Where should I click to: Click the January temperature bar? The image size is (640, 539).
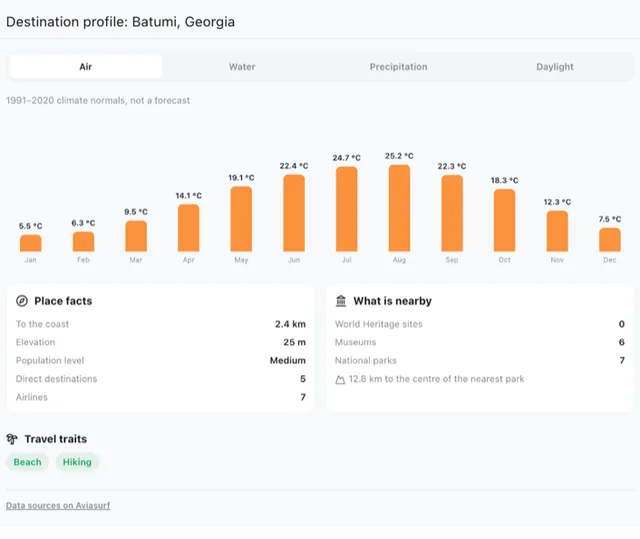pos(31,243)
